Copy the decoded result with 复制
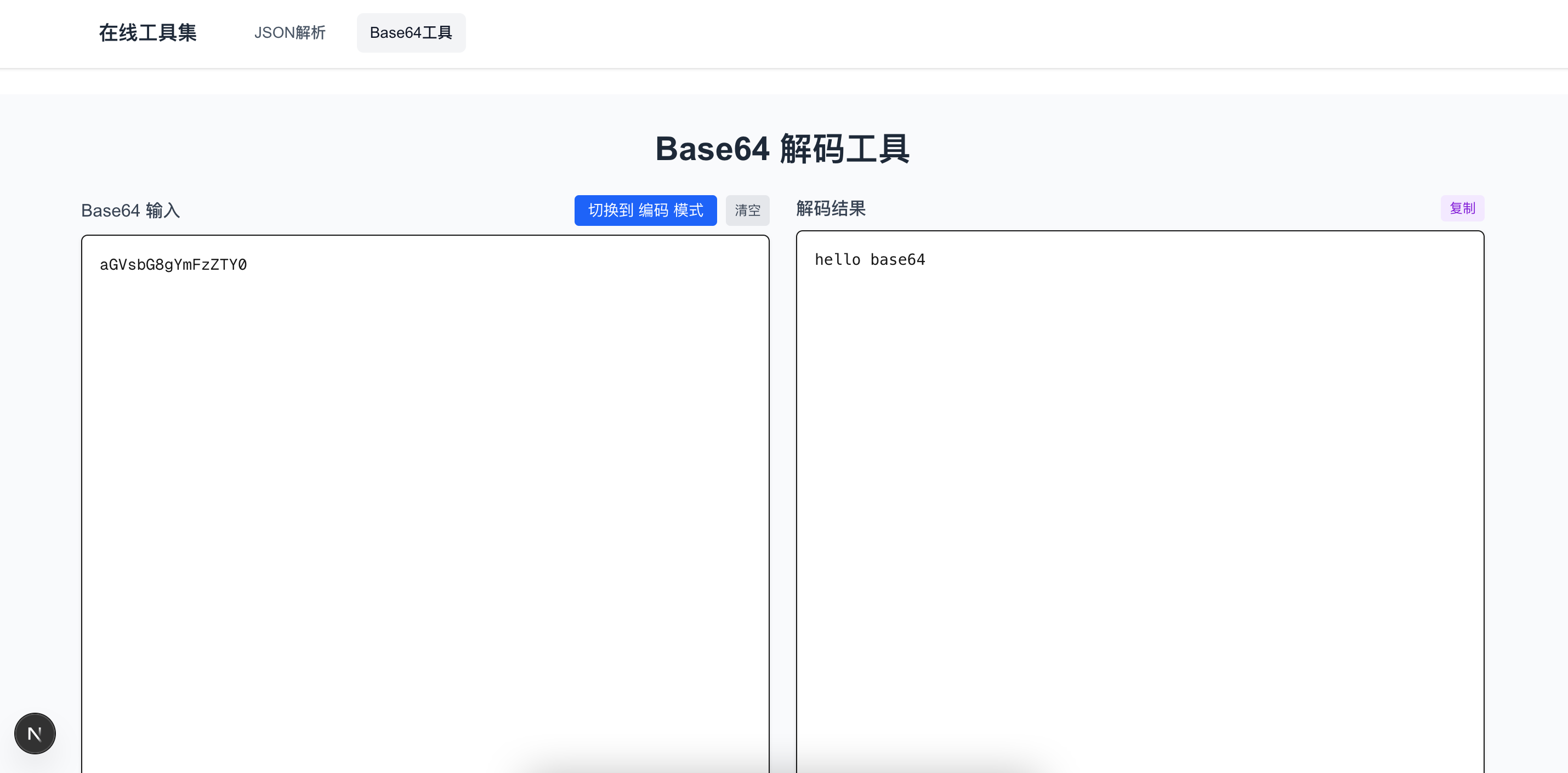Image resolution: width=1568 pixels, height=773 pixels. coord(1462,209)
